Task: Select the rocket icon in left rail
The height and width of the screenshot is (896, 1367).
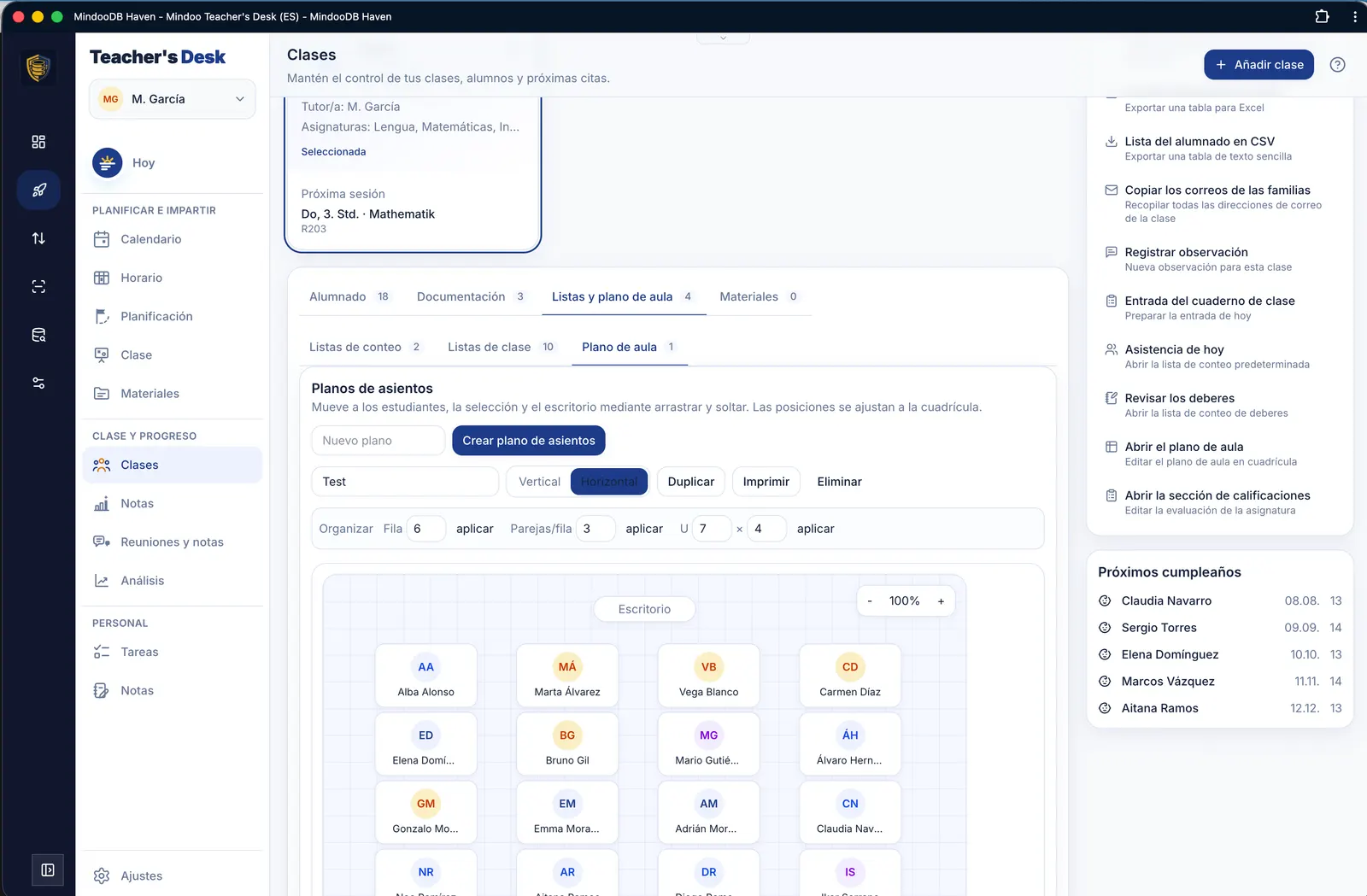Action: [38, 190]
